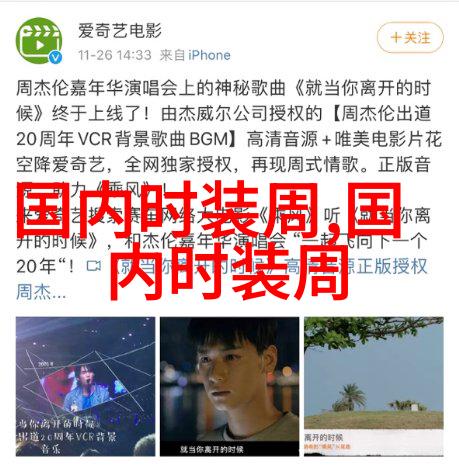Tap the 就当你离开的时候 subtitle on middle image
459x466 pixels.
coord(212,449)
